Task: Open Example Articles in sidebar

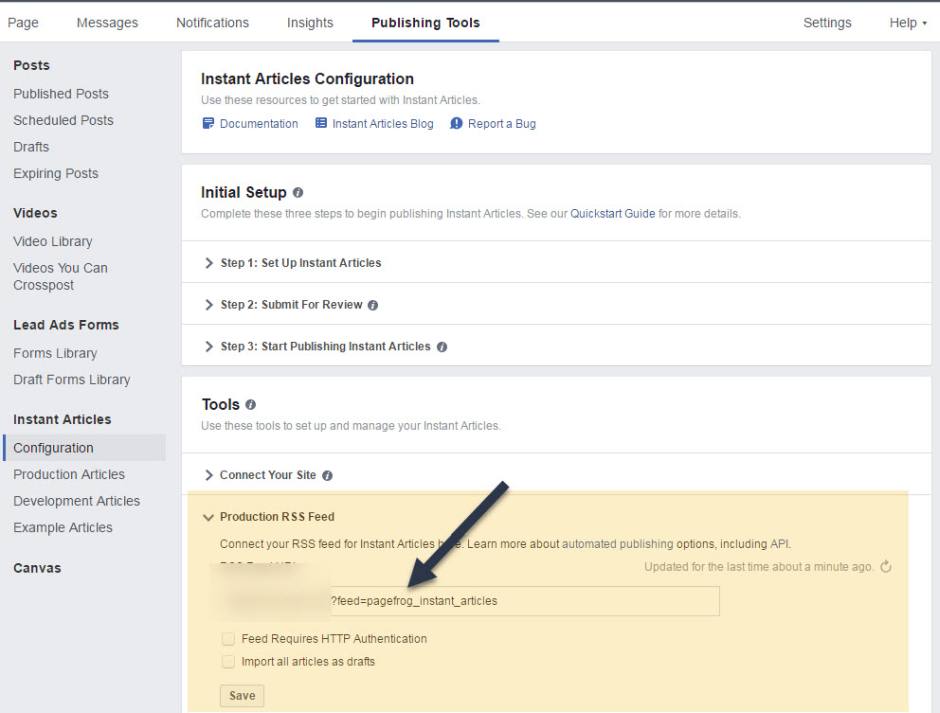Action: [63, 527]
